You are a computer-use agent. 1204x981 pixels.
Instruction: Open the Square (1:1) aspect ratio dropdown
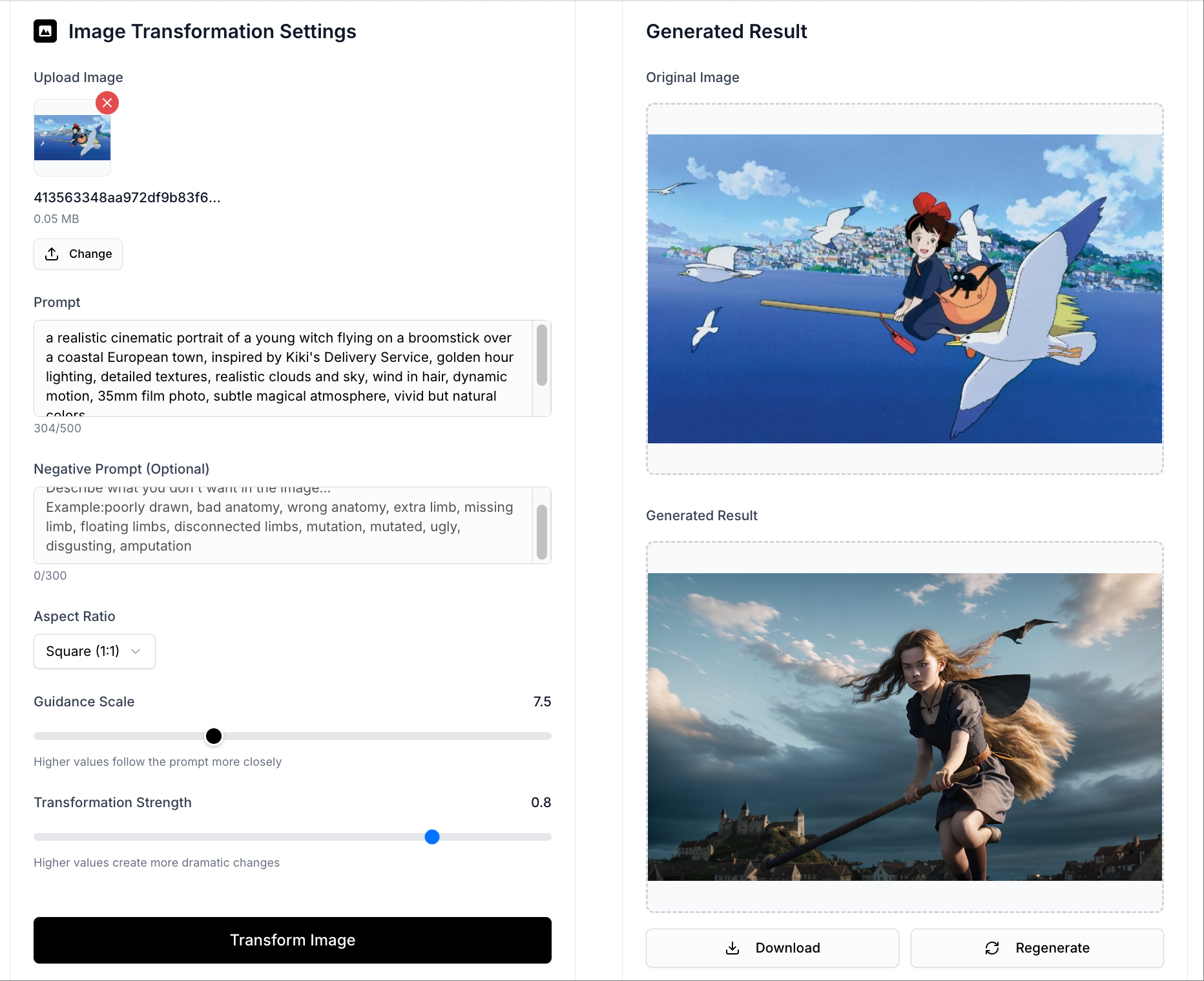coord(94,651)
